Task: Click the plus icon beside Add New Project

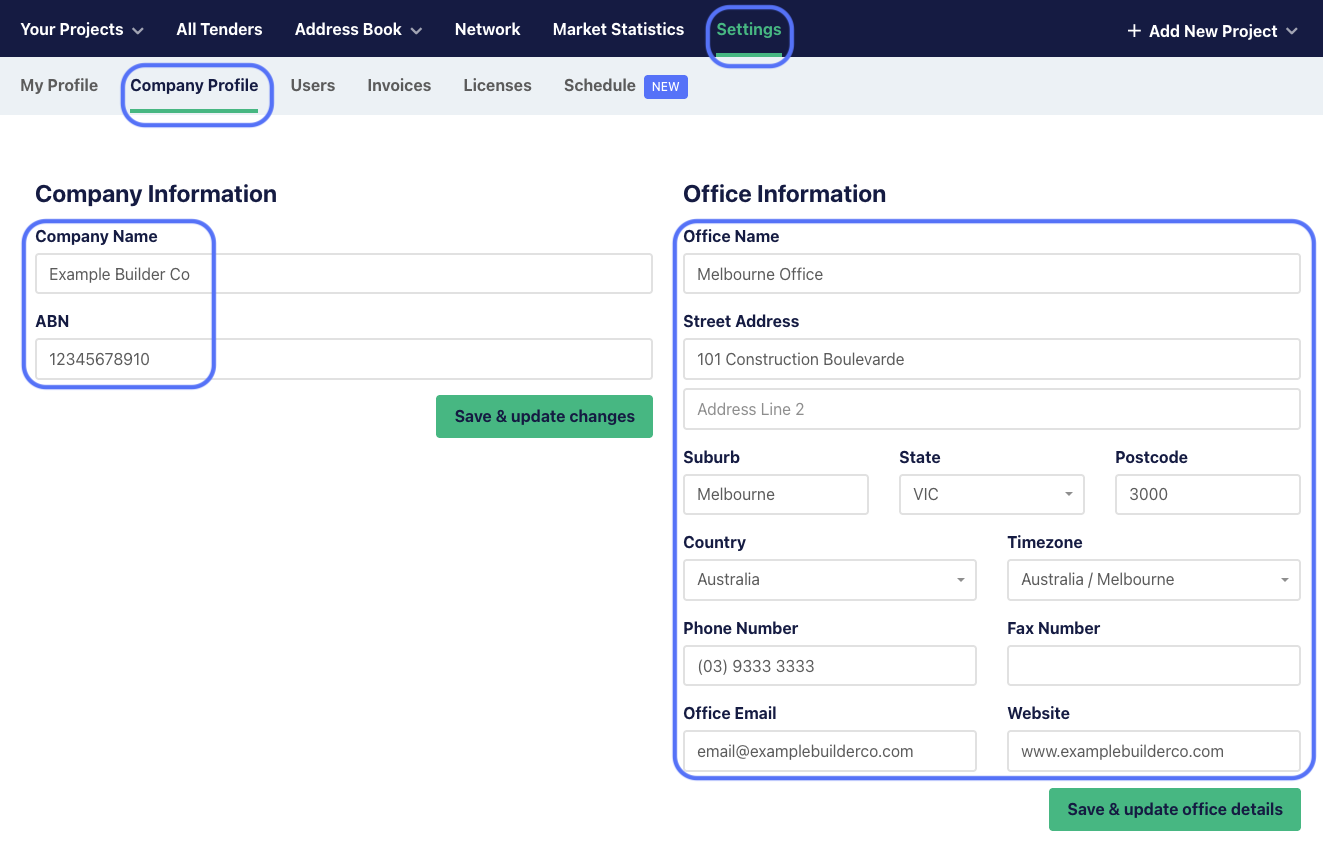Action: (1134, 31)
